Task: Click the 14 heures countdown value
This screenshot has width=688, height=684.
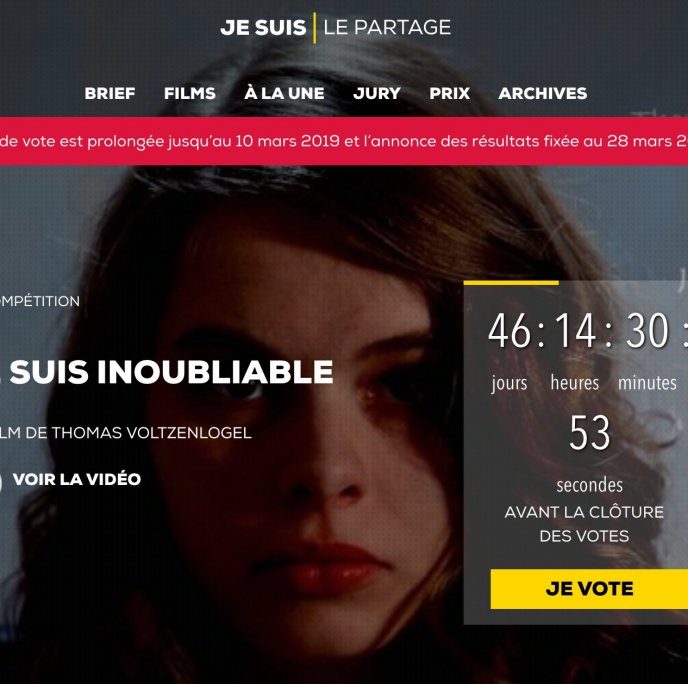Action: pyautogui.click(x=575, y=331)
